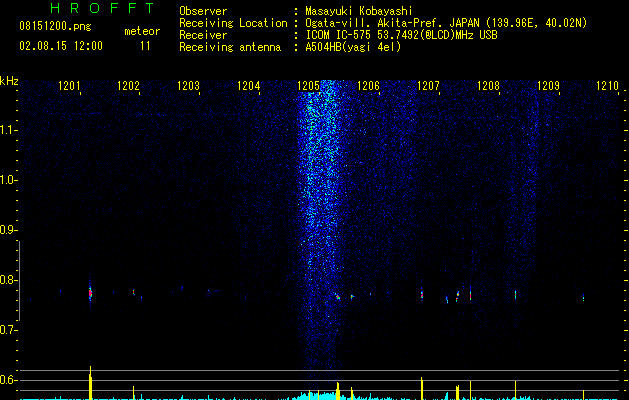Click the date stamp 02.08.15 12:00
The image size is (629, 400).
(x=61, y=46)
